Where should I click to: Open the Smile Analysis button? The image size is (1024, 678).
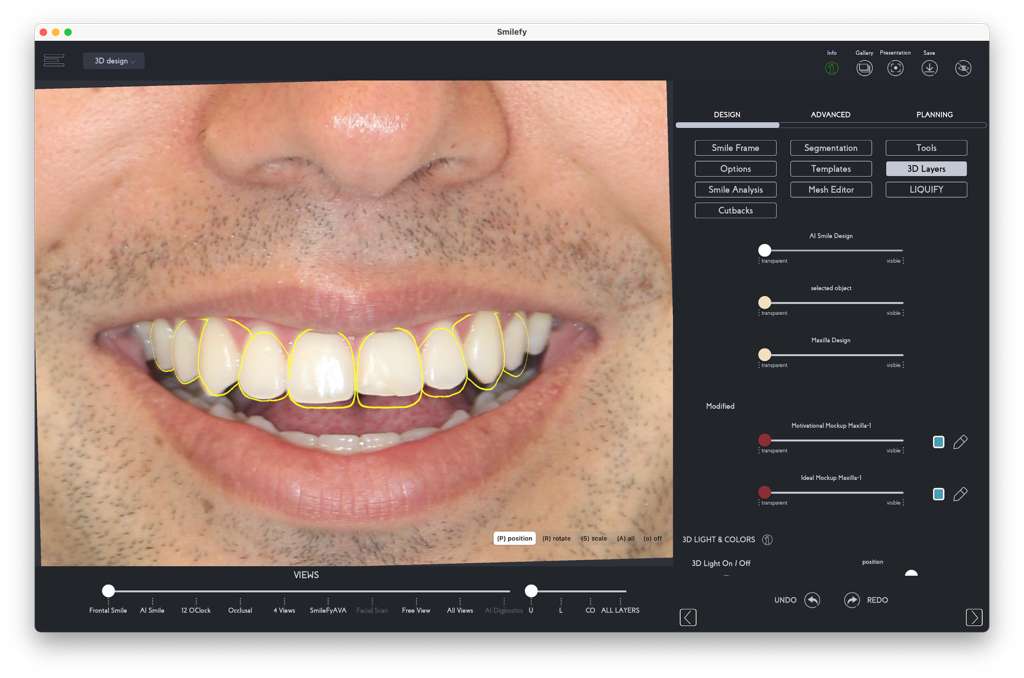tap(735, 190)
